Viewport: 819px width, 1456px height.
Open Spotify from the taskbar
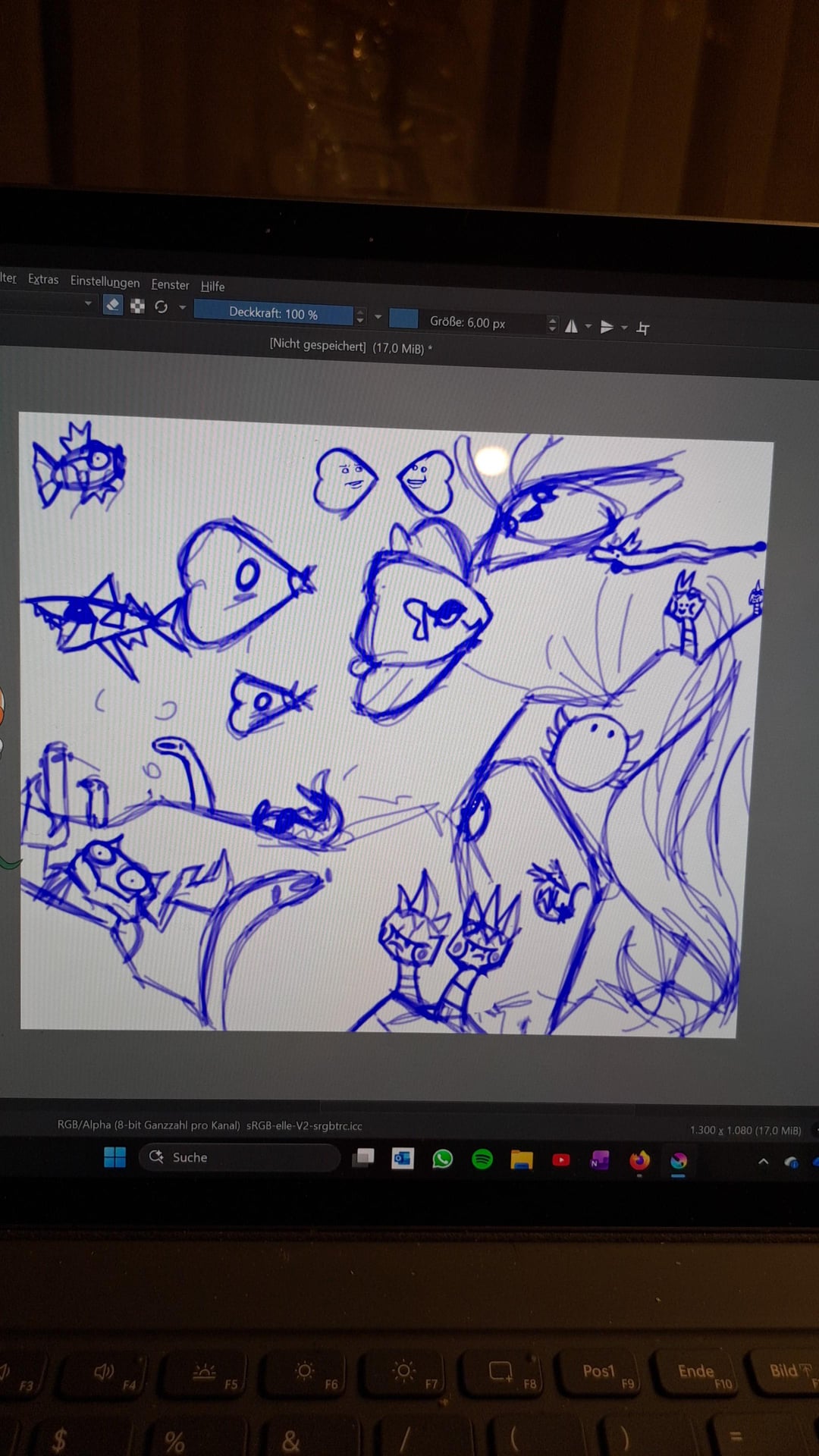(482, 1159)
